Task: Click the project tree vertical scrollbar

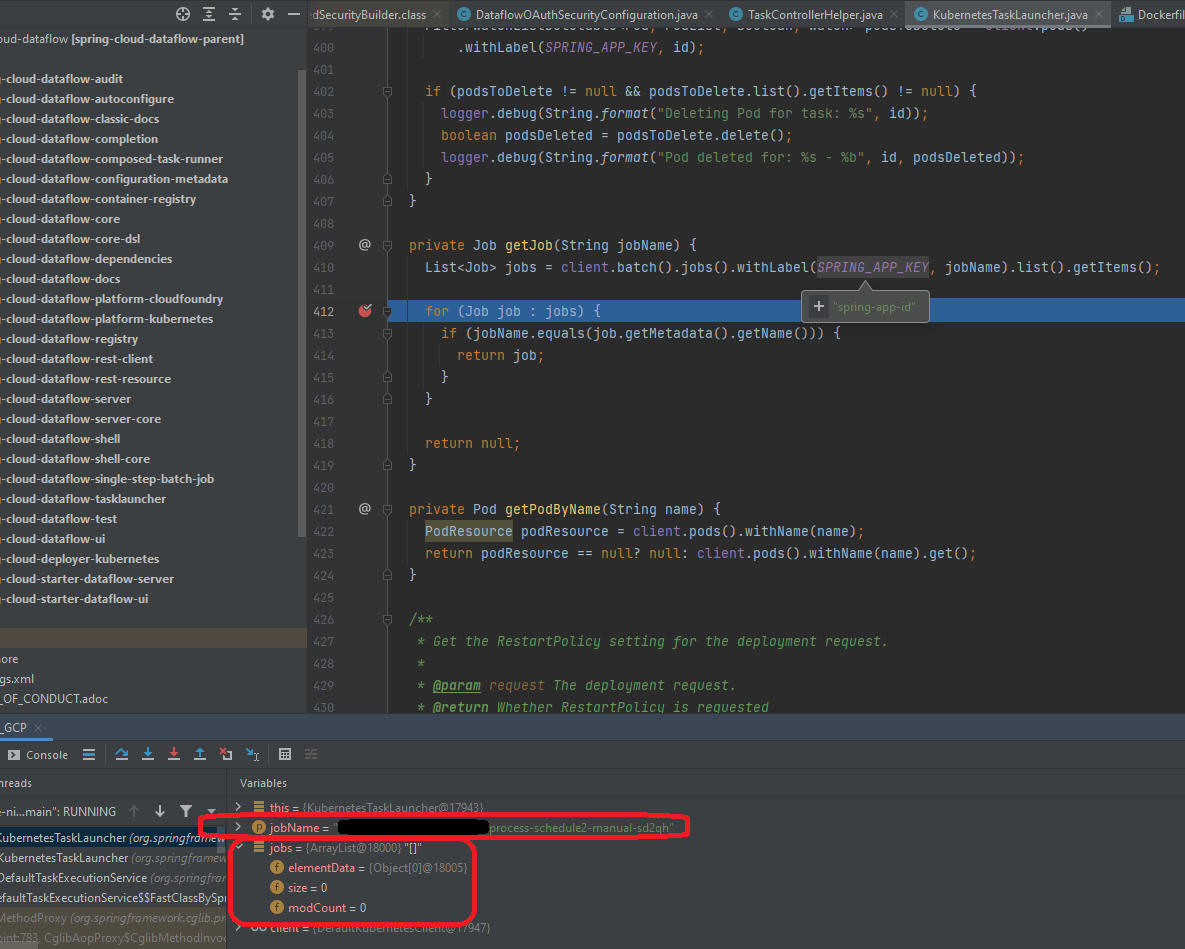Action: click(302, 302)
